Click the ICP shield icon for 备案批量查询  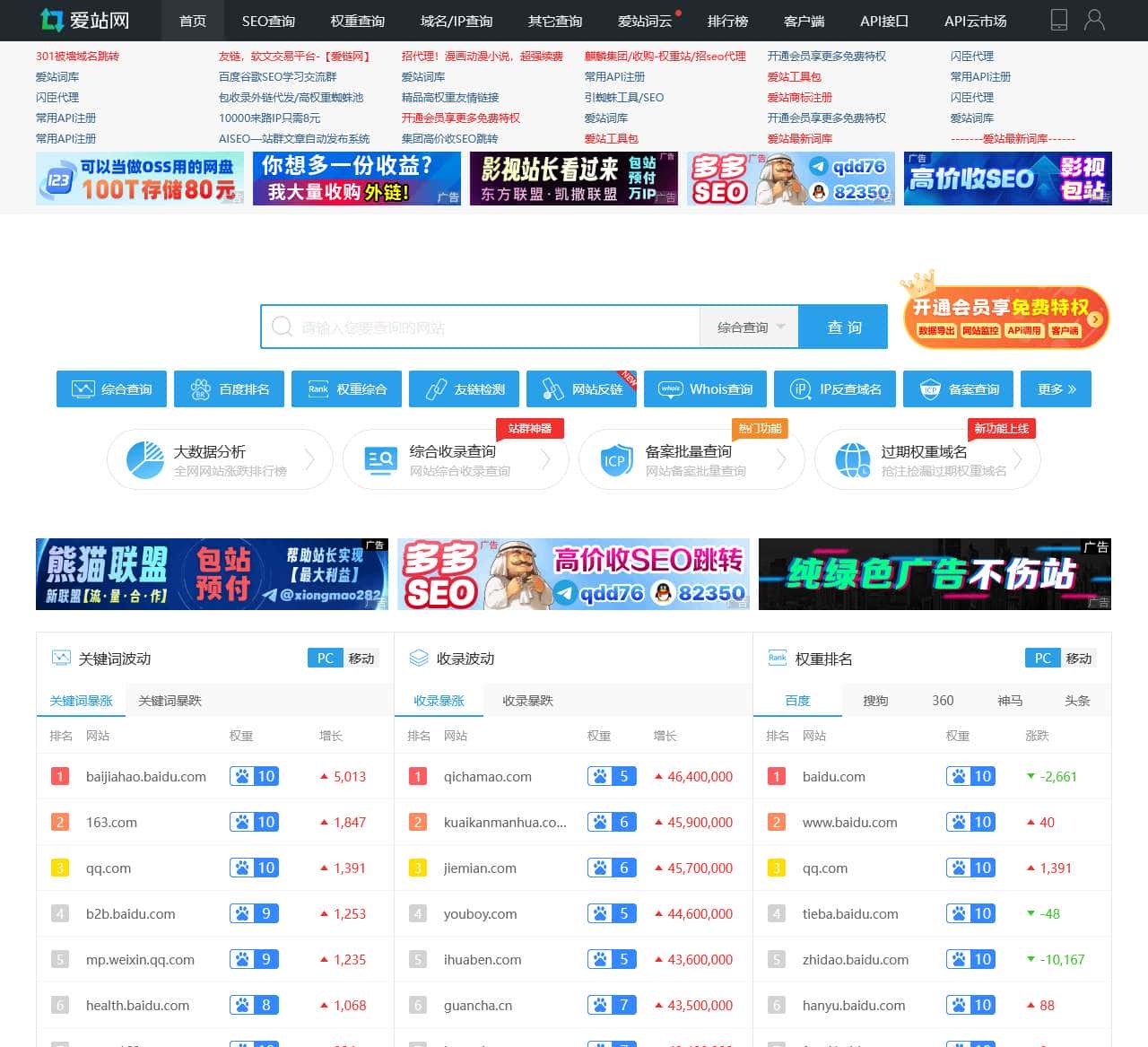click(615, 460)
